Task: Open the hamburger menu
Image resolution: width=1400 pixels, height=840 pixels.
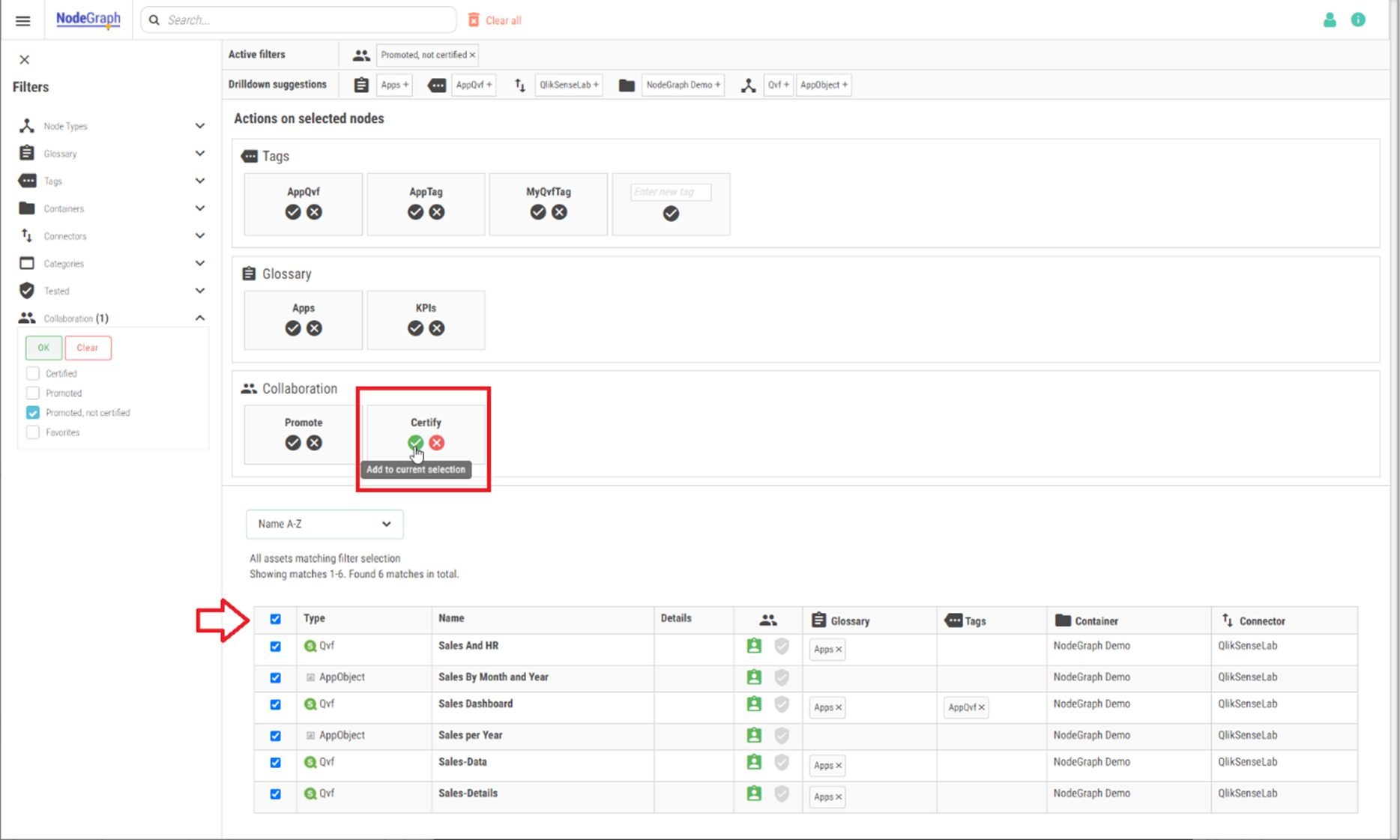Action: (x=23, y=21)
